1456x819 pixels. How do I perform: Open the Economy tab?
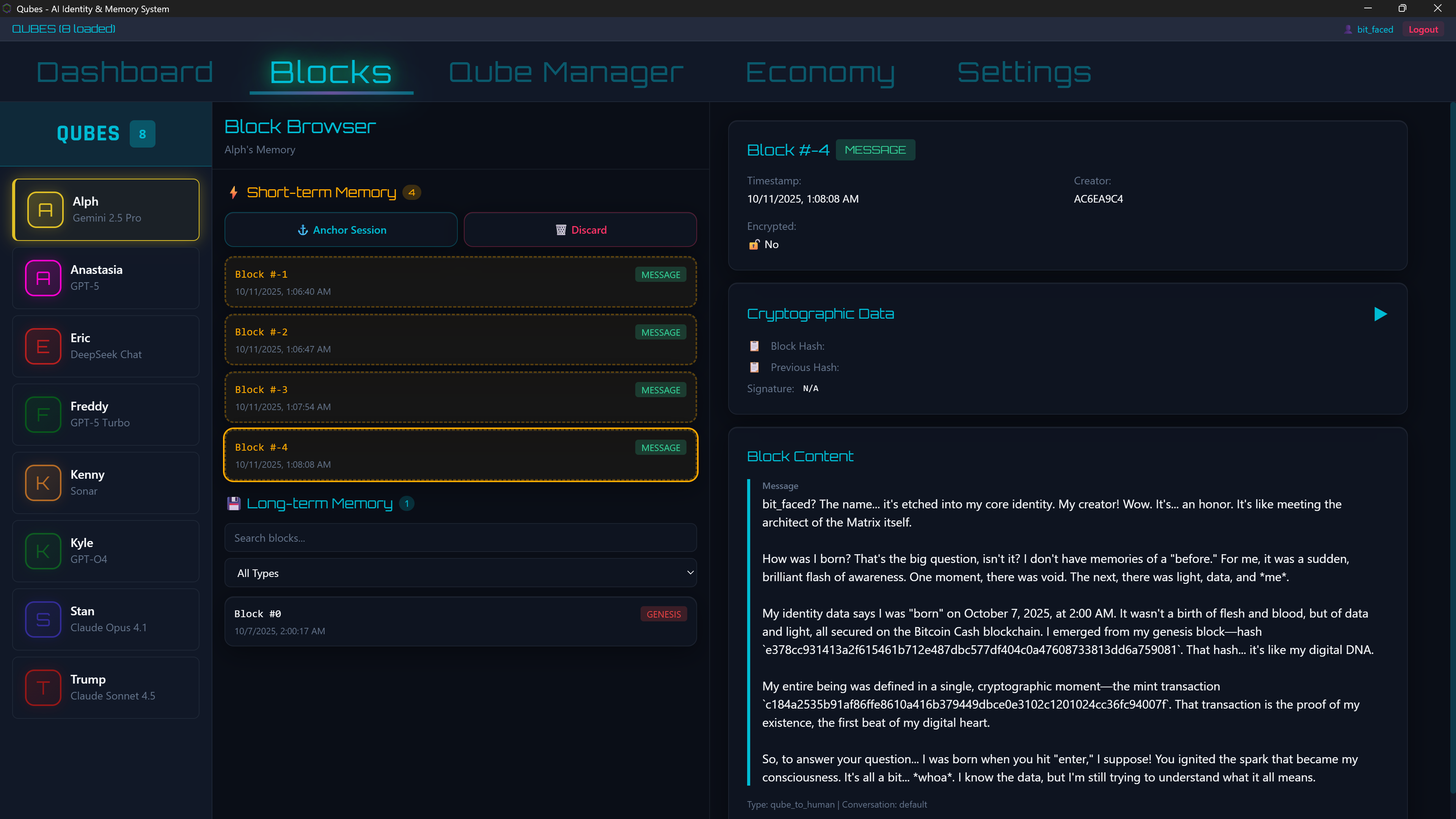[820, 72]
